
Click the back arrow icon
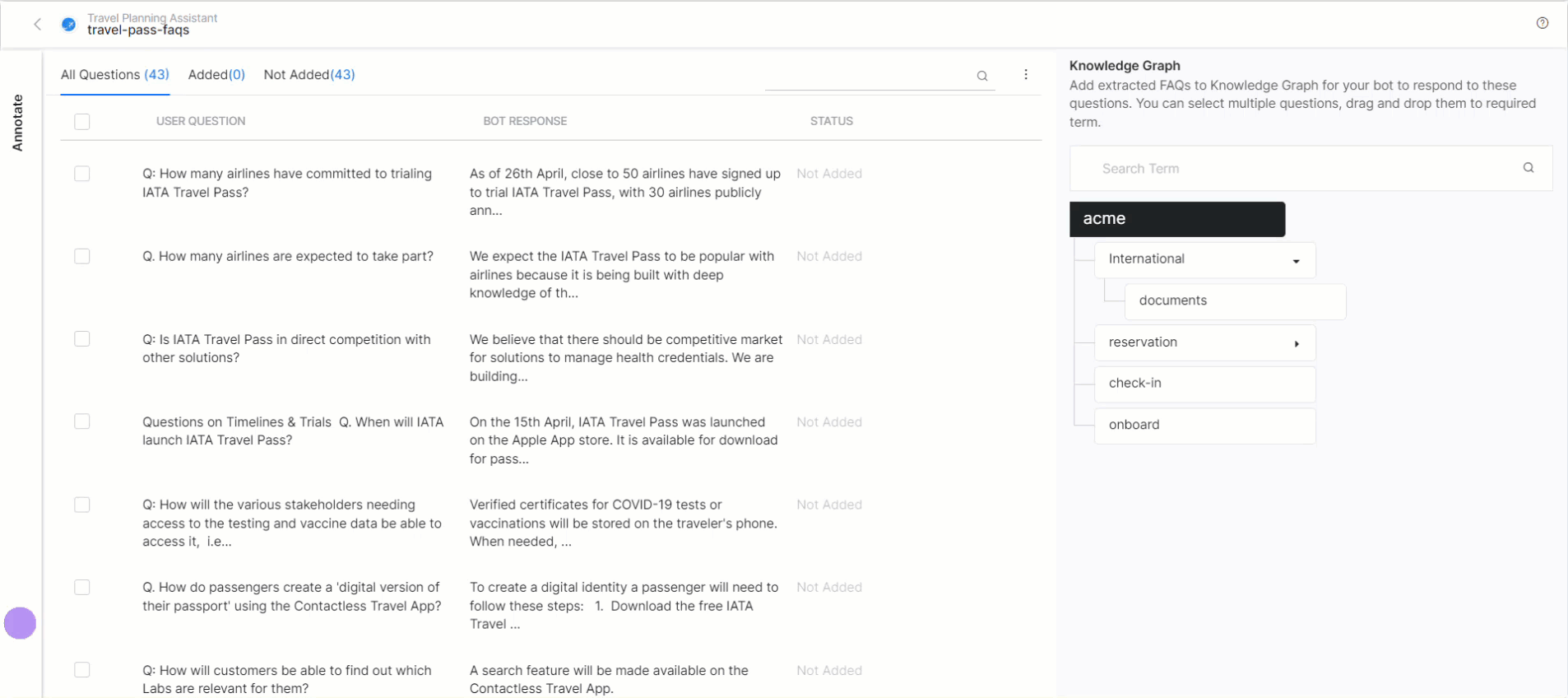[37, 25]
